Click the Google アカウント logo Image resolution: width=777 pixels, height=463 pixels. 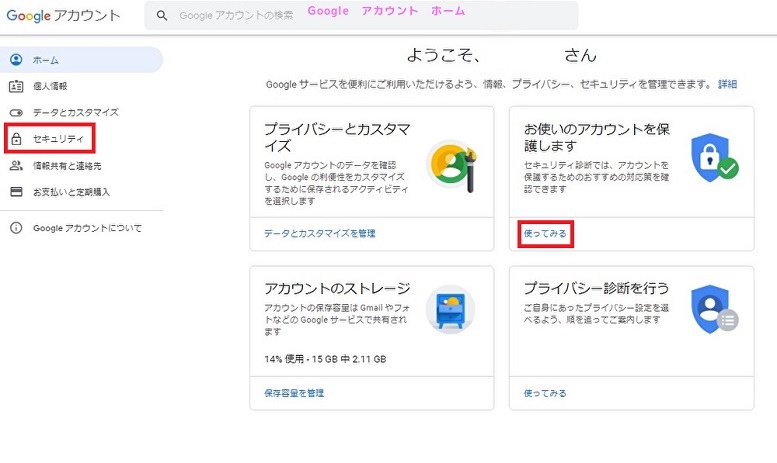tap(63, 15)
